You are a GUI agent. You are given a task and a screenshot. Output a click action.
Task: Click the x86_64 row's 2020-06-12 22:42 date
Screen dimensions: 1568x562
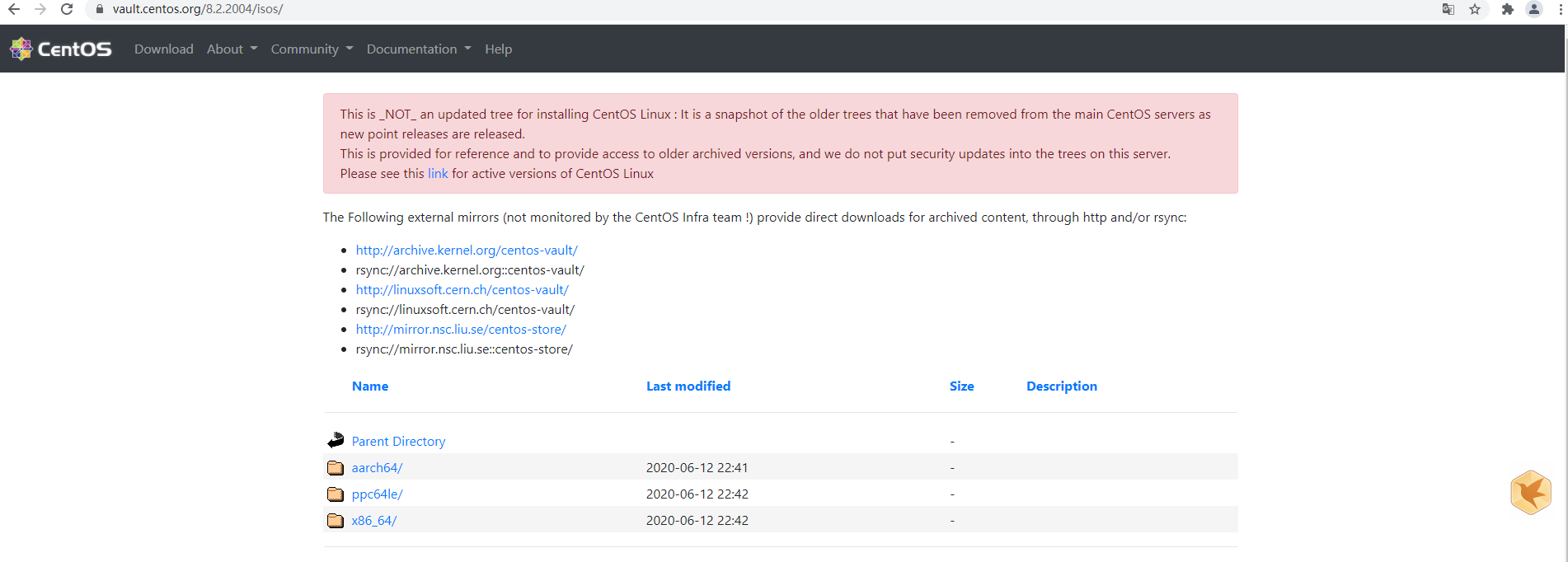tap(697, 520)
